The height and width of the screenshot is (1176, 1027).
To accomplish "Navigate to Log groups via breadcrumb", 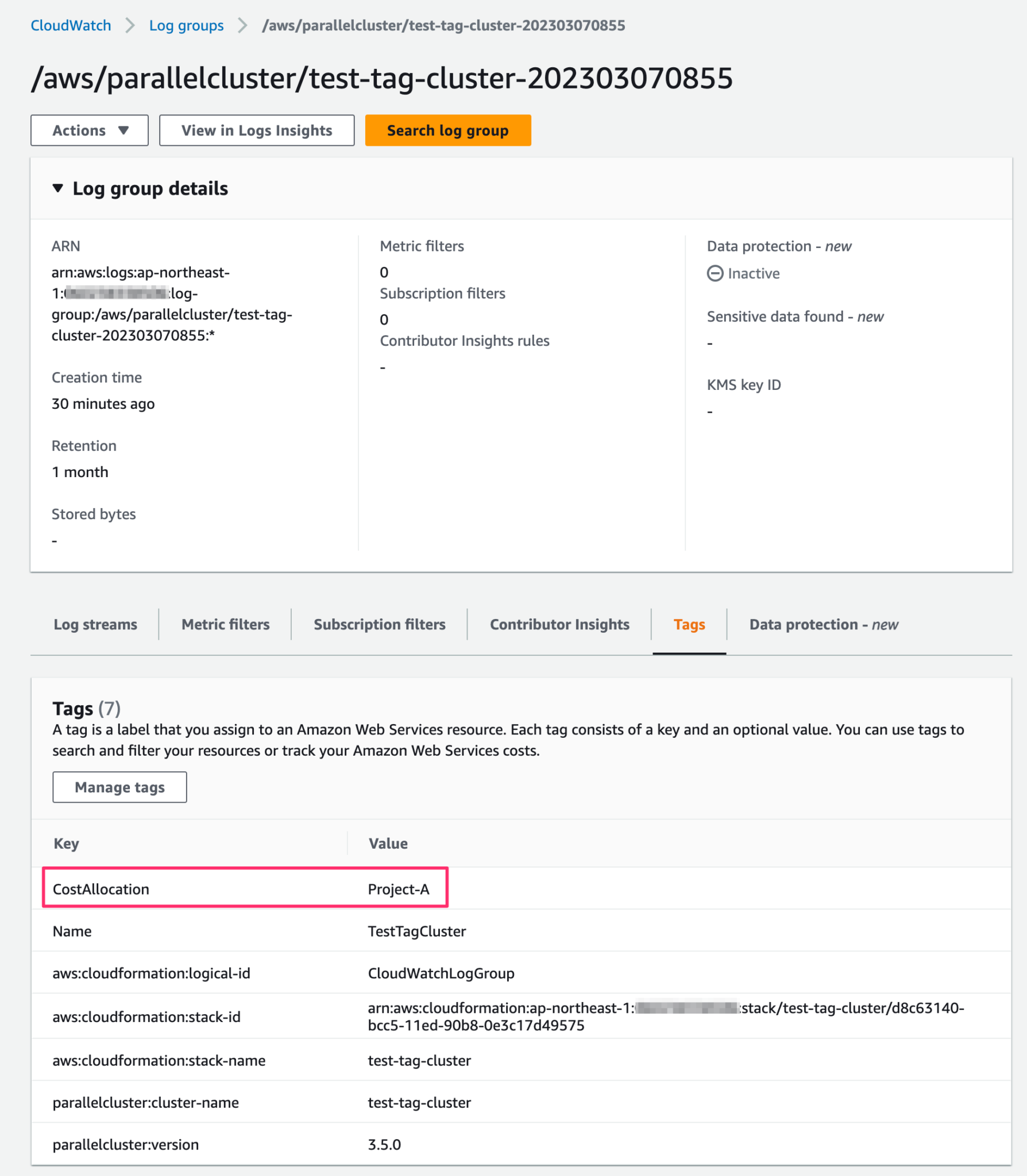I will (x=186, y=25).
